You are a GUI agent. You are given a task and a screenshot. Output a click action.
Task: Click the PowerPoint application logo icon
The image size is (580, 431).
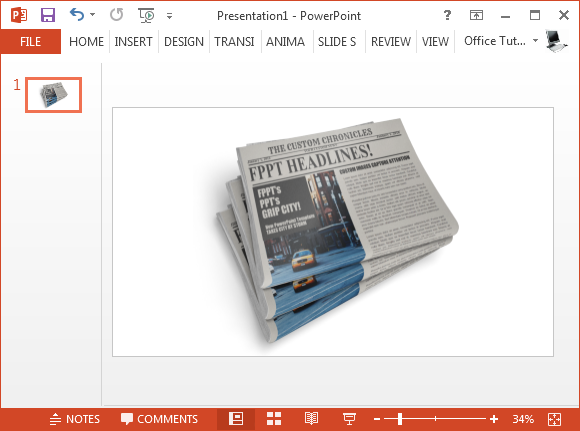[x=19, y=16]
